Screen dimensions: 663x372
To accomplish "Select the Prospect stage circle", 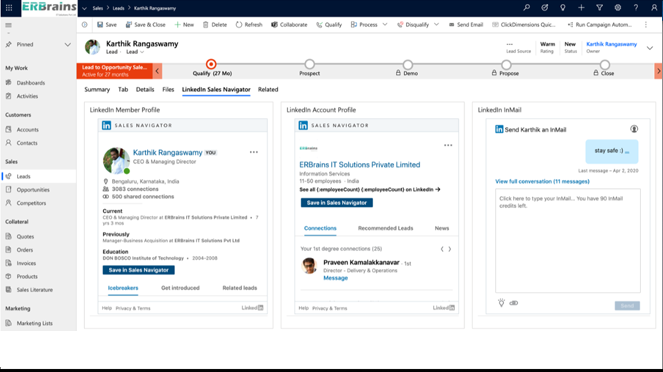I will tap(310, 64).
